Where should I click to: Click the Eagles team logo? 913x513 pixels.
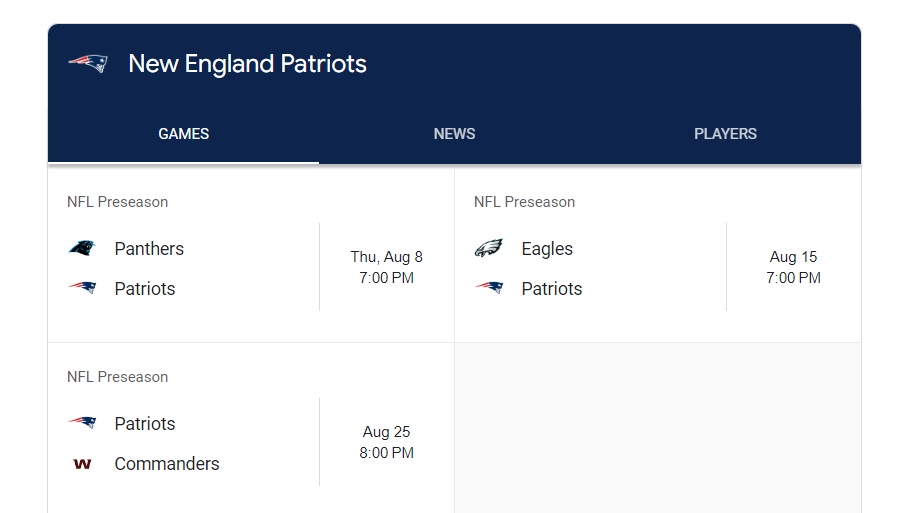[489, 248]
